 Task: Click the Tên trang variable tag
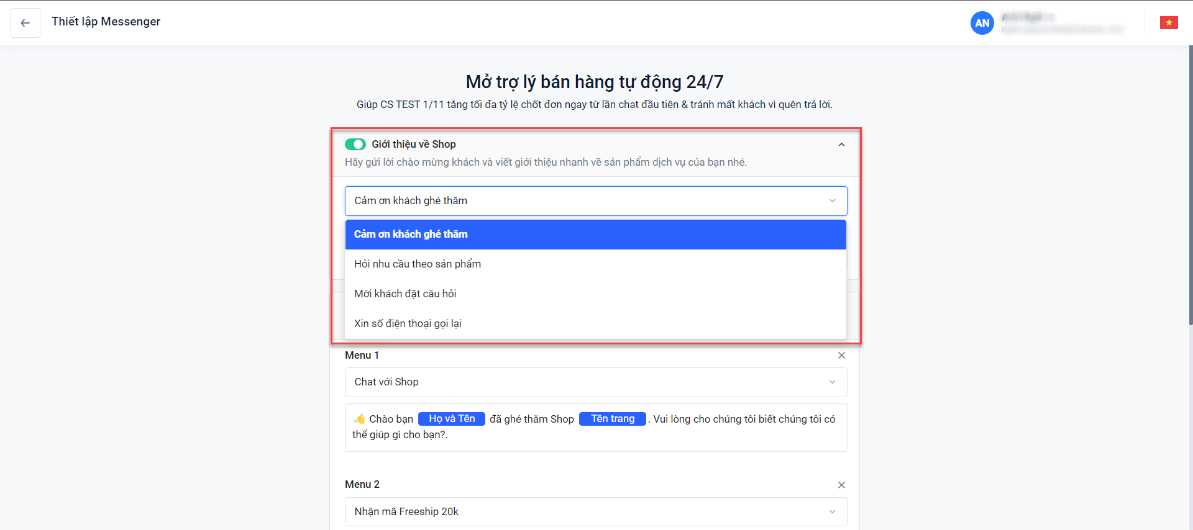(613, 419)
